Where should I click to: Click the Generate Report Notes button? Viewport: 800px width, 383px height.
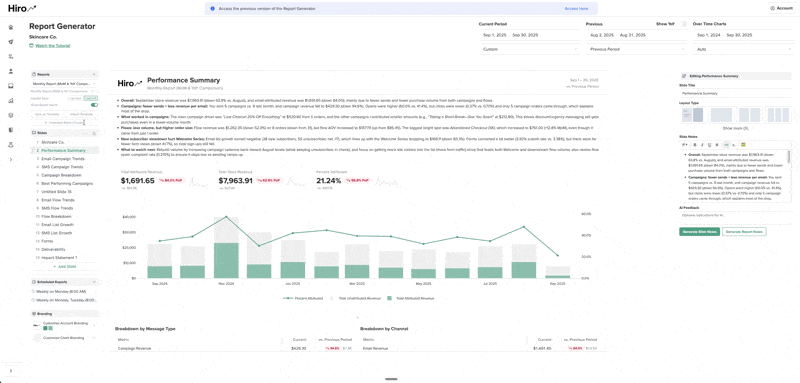[x=744, y=232]
